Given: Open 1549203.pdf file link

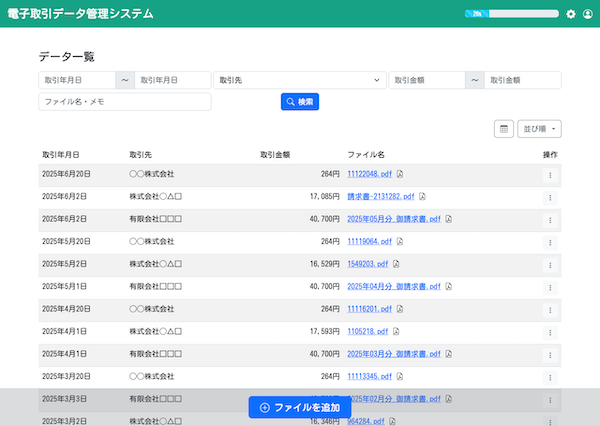Looking at the screenshot, I should [x=367, y=264].
